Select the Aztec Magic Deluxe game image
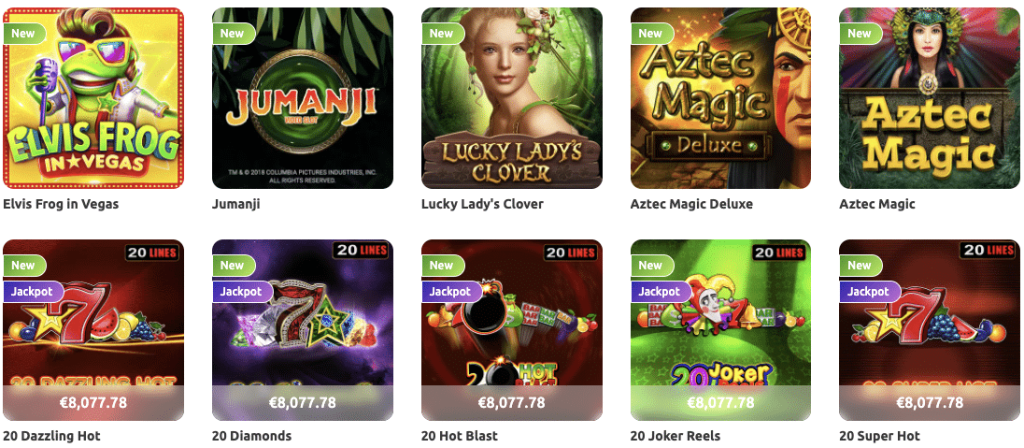Screen dimensions: 1024x448 [x=720, y=98]
